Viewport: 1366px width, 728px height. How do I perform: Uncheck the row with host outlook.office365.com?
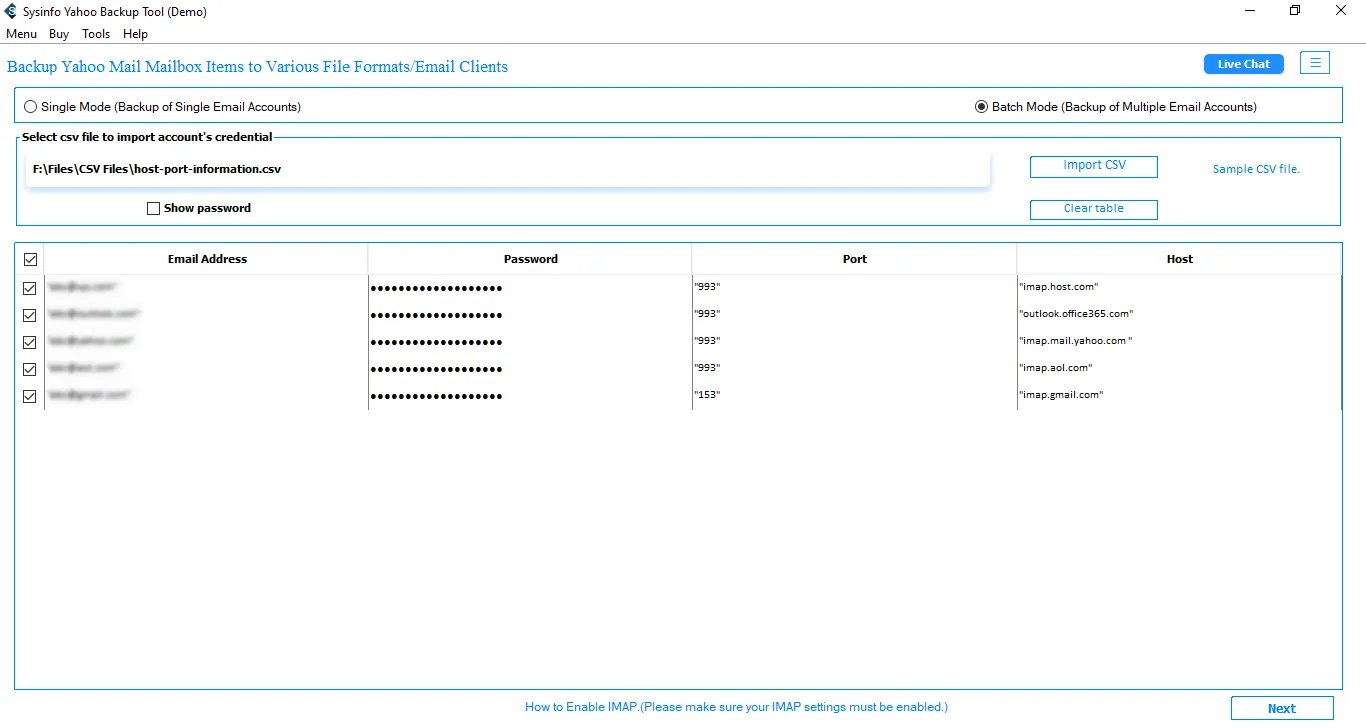[x=30, y=315]
